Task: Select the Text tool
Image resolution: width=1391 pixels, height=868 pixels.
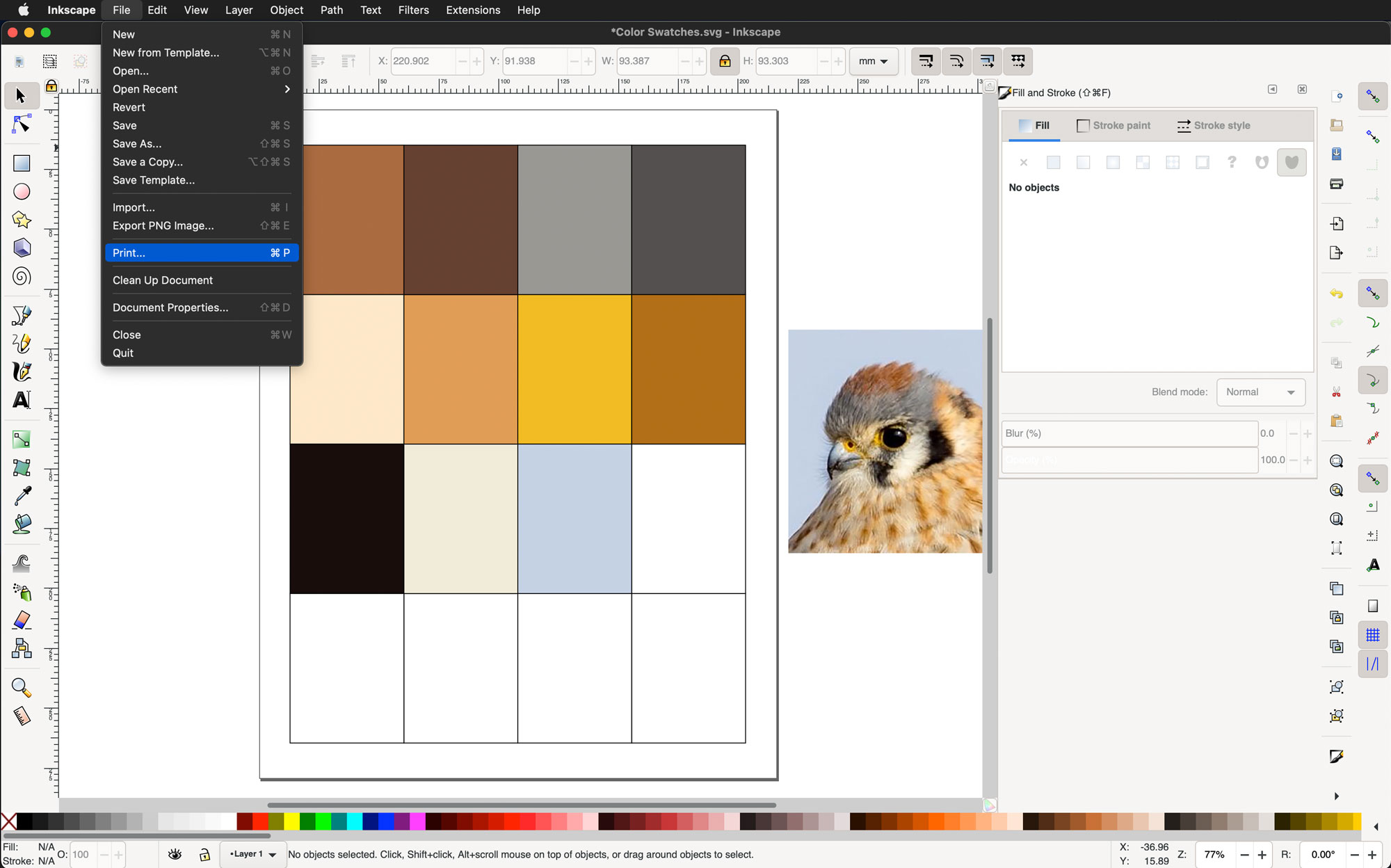Action: click(22, 400)
